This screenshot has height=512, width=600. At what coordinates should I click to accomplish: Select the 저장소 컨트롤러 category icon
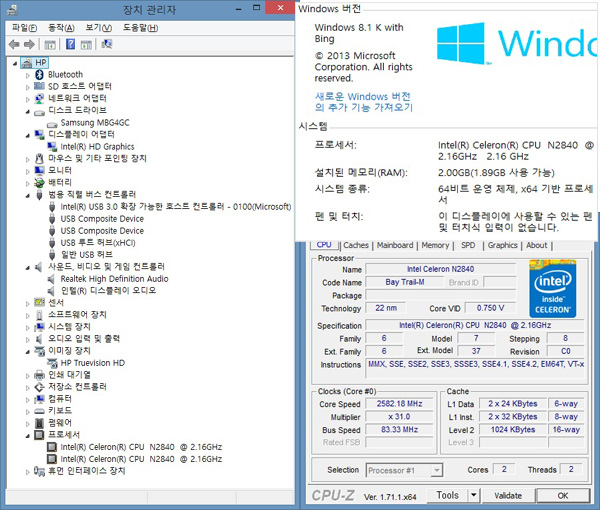click(39, 387)
